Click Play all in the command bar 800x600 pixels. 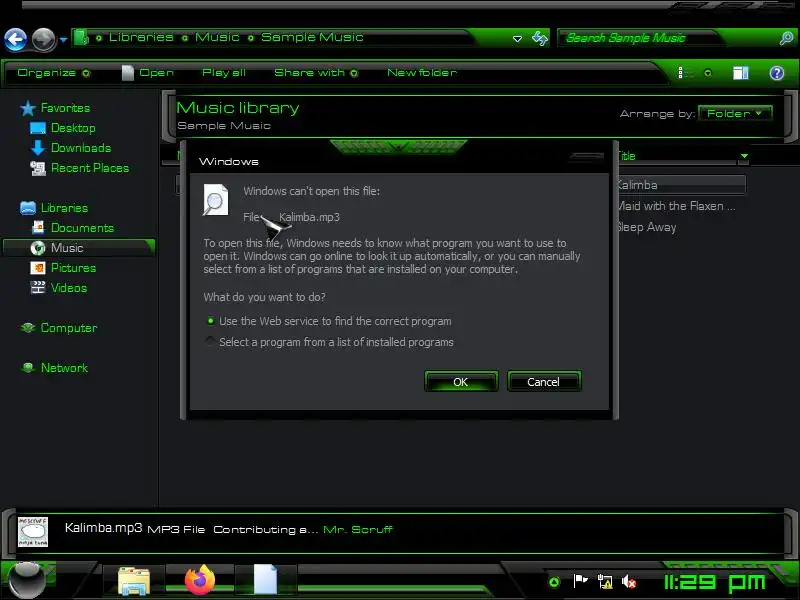pos(223,73)
